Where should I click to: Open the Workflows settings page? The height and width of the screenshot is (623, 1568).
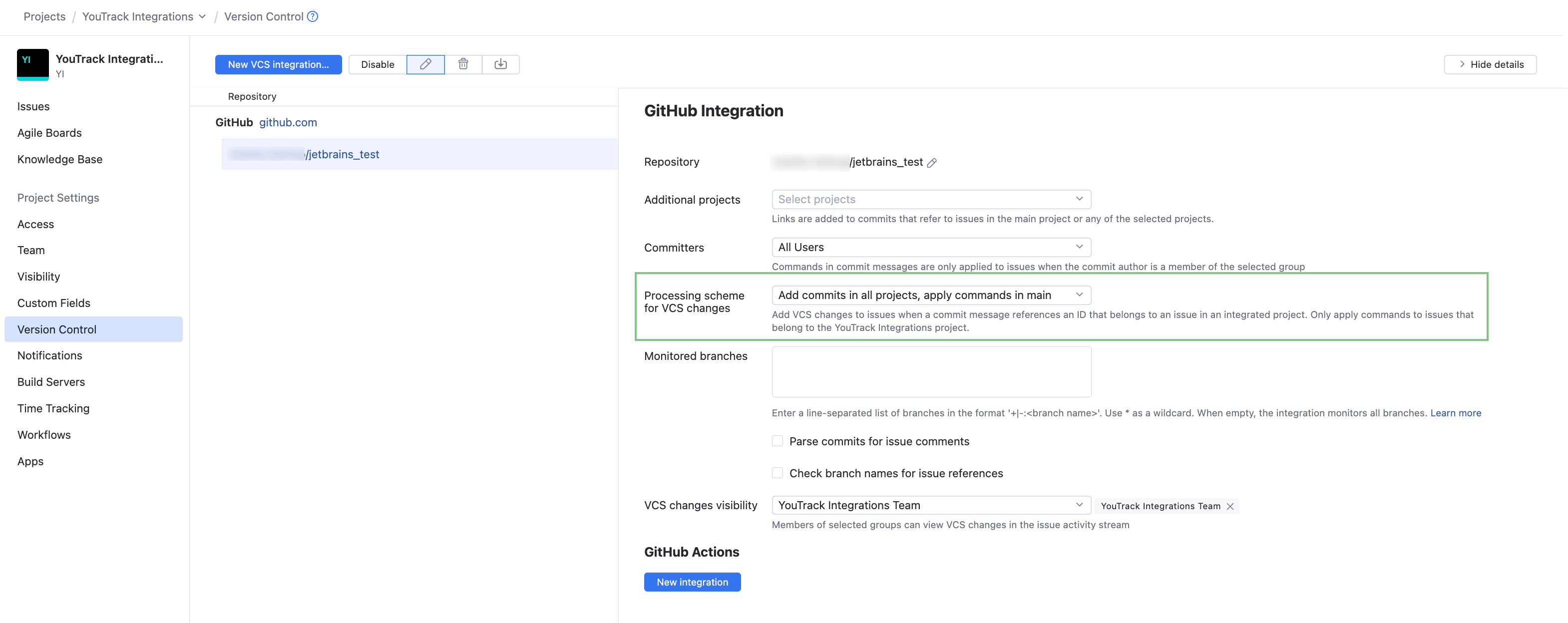click(x=43, y=434)
